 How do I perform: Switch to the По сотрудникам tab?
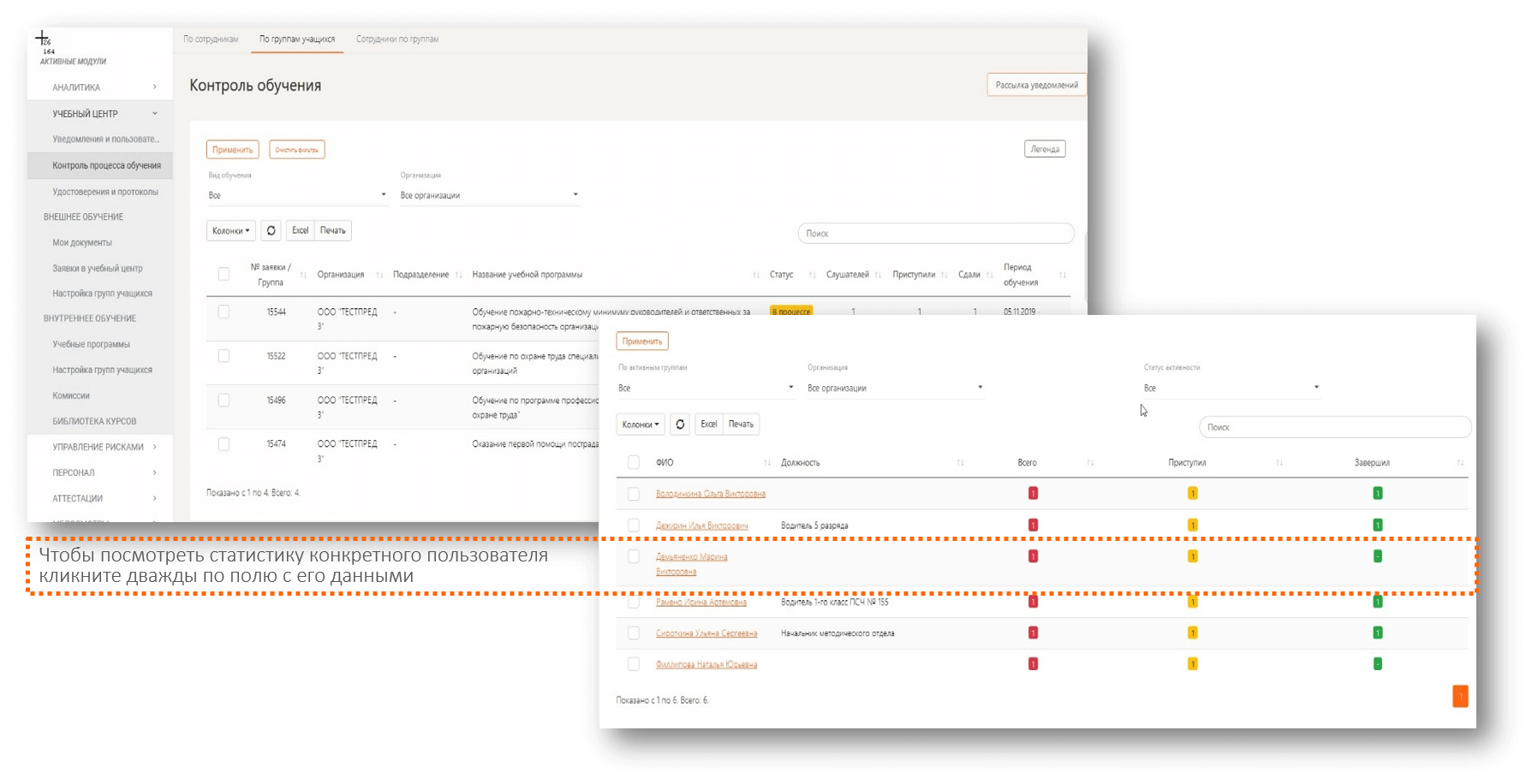211,39
